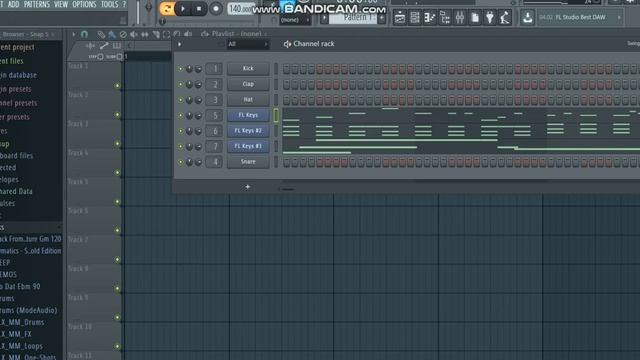Open the OPTIONS menu
The image size is (640, 360).
84,4
